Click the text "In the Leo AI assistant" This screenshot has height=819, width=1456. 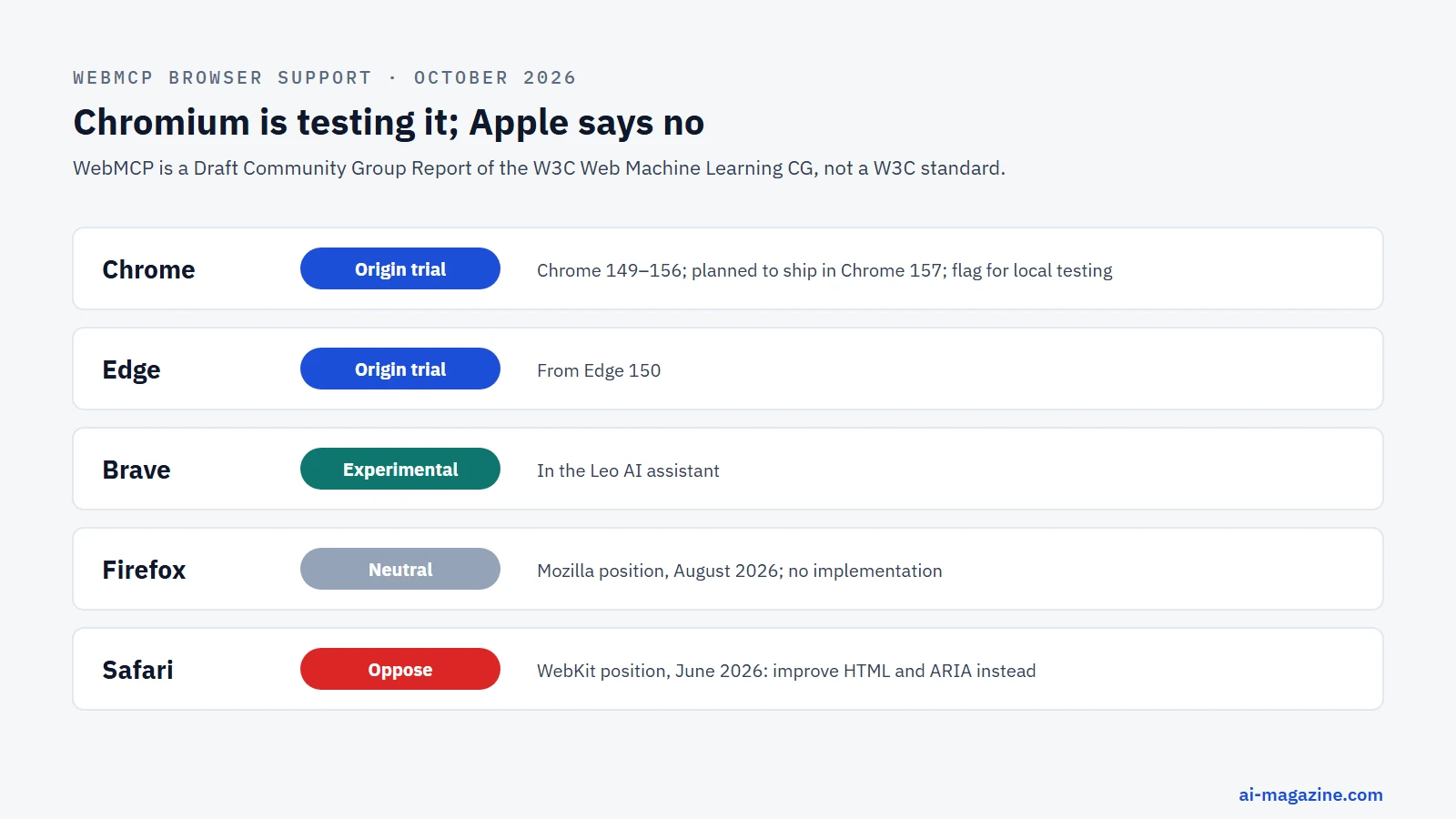coord(628,470)
